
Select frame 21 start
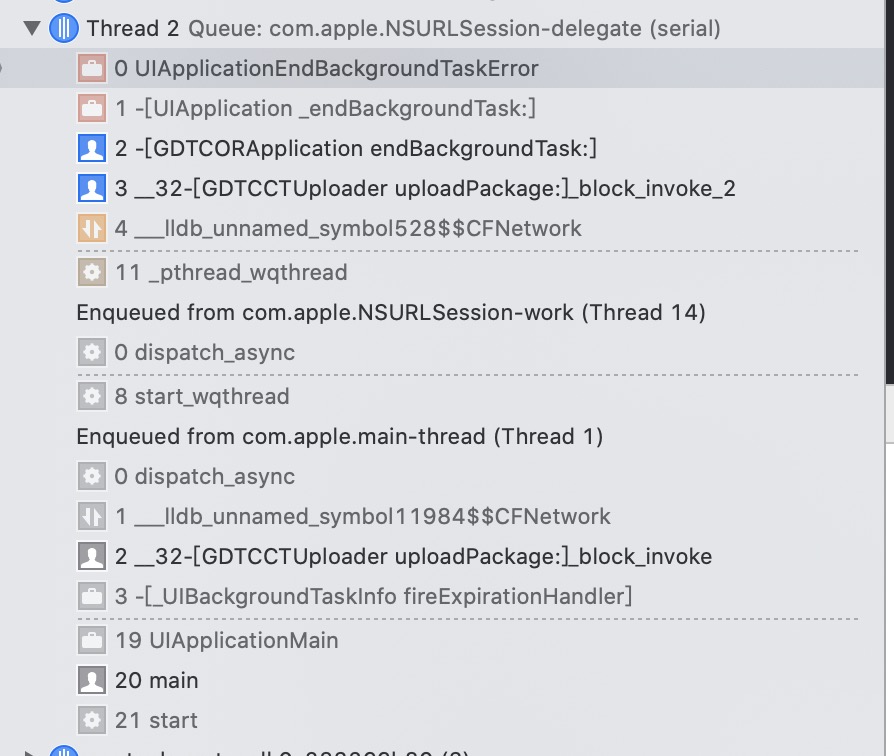pos(442,720)
